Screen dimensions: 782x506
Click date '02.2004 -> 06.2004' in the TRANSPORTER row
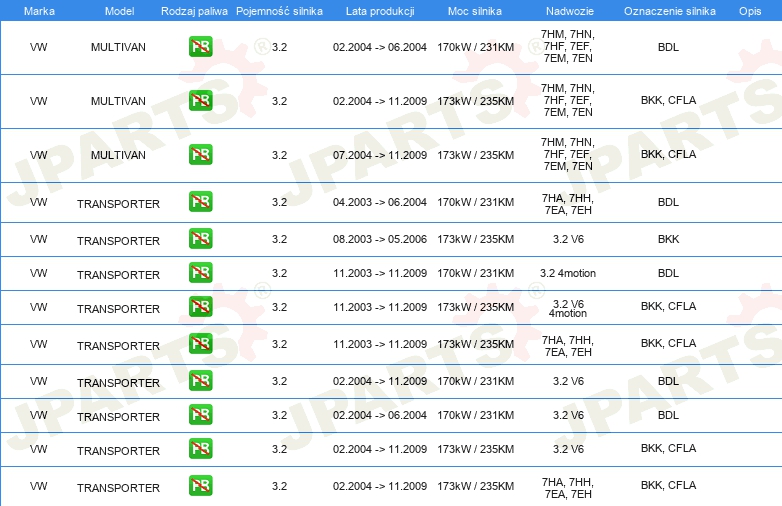(380, 415)
